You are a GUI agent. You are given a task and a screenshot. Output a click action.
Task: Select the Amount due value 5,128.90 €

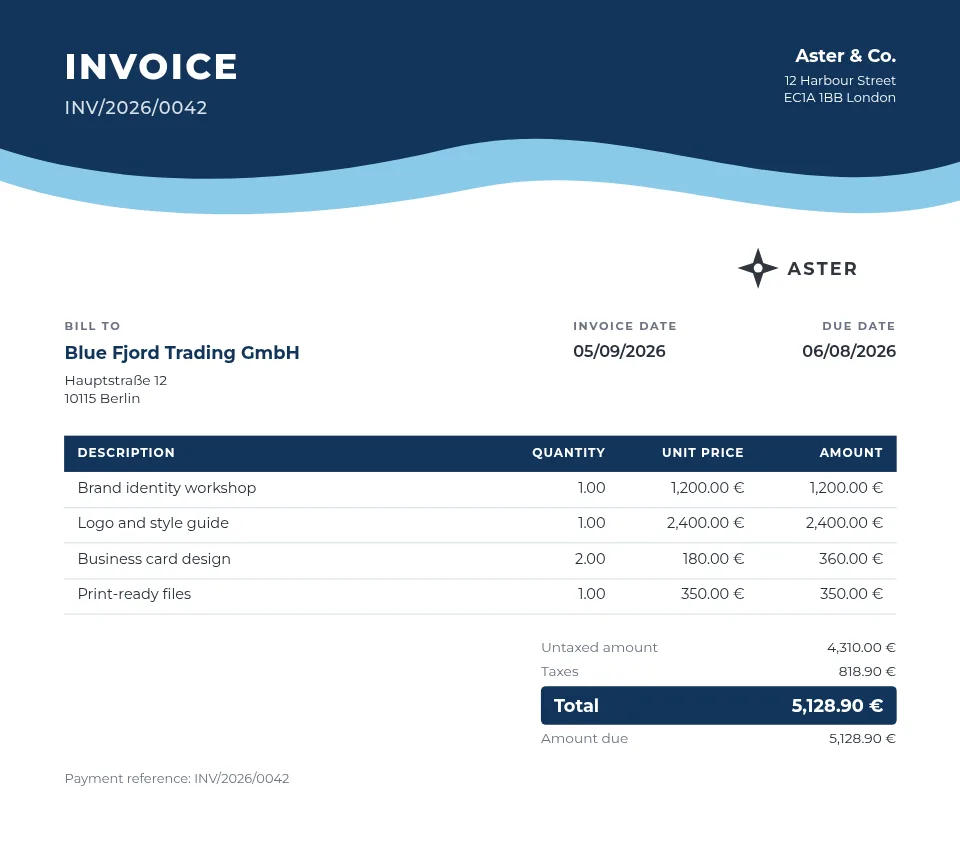(x=863, y=738)
